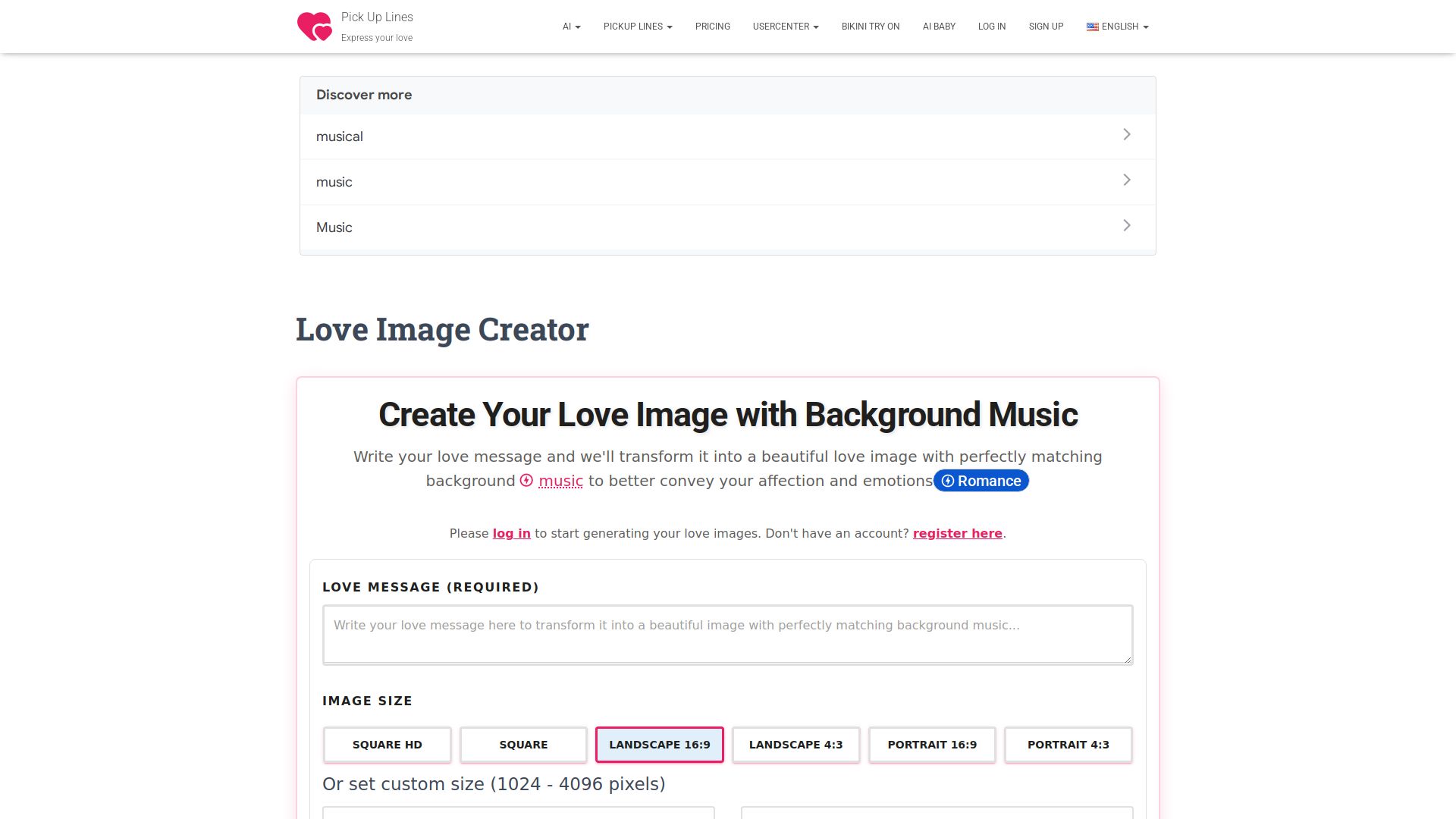Expand the Pickup Lines dropdown menu
The height and width of the screenshot is (819, 1456).
point(638,27)
